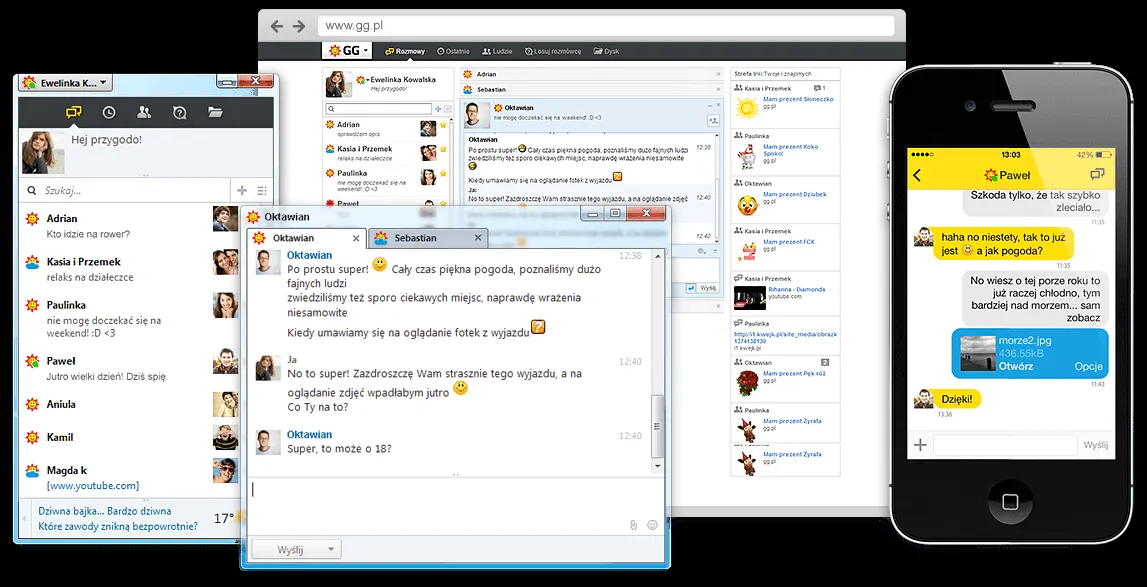1147x587 pixels.
Task: Click the Słoneczko sun gift image in the web sidebar
Action: 746,110
